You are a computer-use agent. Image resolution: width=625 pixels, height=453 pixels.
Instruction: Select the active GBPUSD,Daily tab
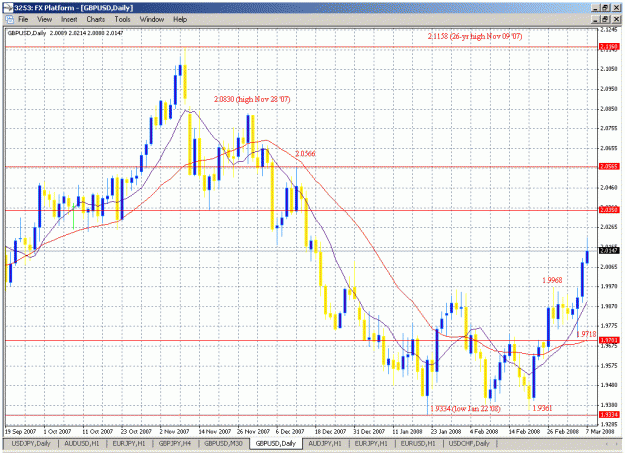pyautogui.click(x=276, y=443)
